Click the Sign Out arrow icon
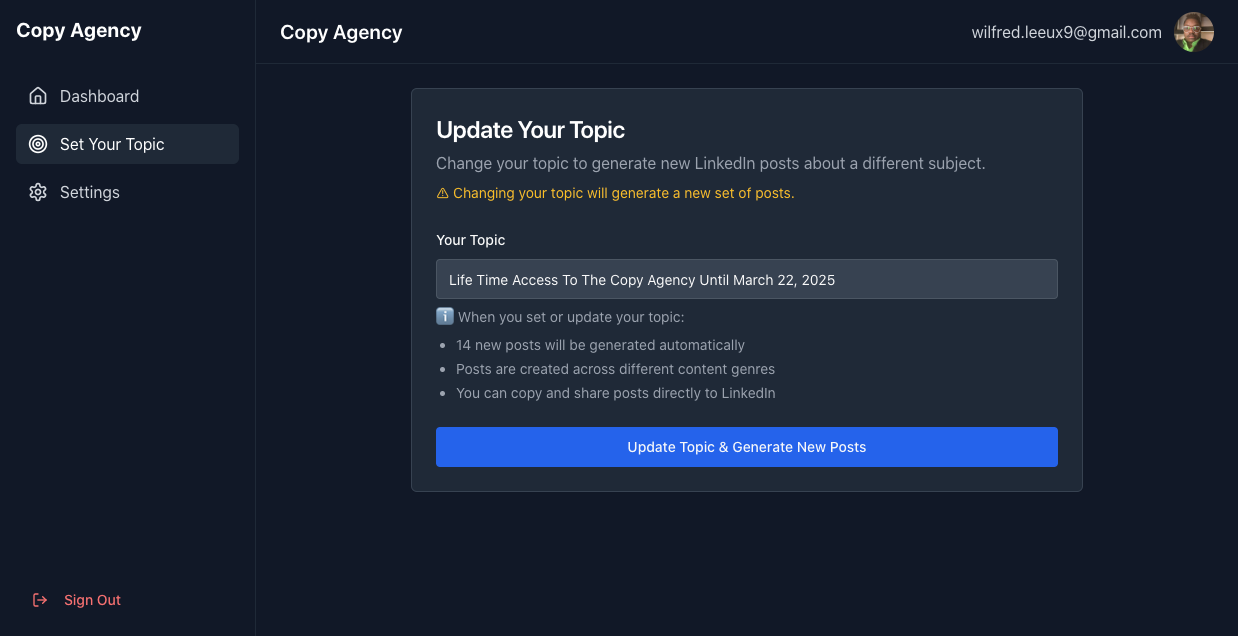1238x636 pixels. tap(40, 600)
